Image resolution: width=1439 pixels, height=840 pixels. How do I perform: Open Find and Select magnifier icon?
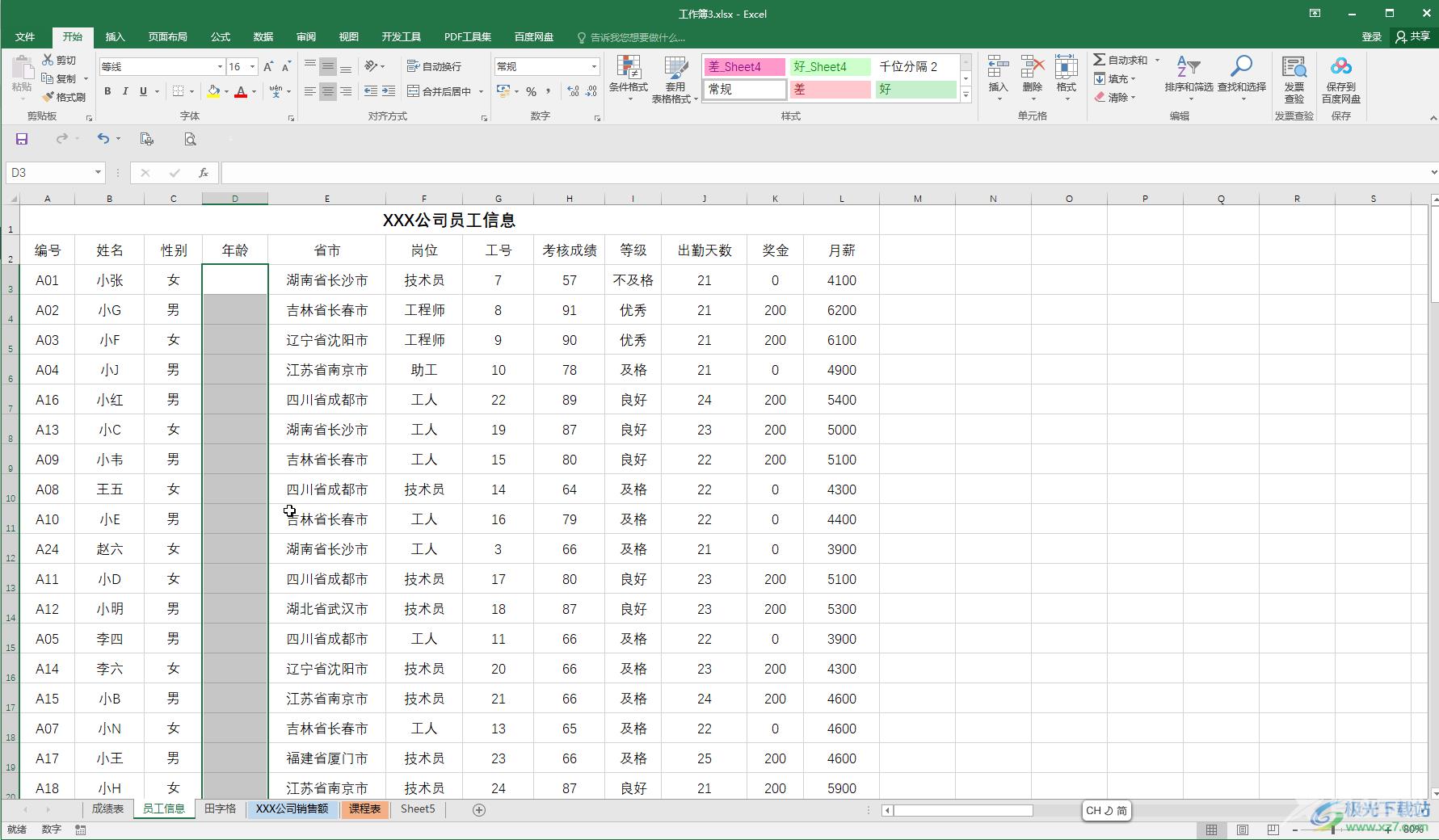tap(1241, 67)
